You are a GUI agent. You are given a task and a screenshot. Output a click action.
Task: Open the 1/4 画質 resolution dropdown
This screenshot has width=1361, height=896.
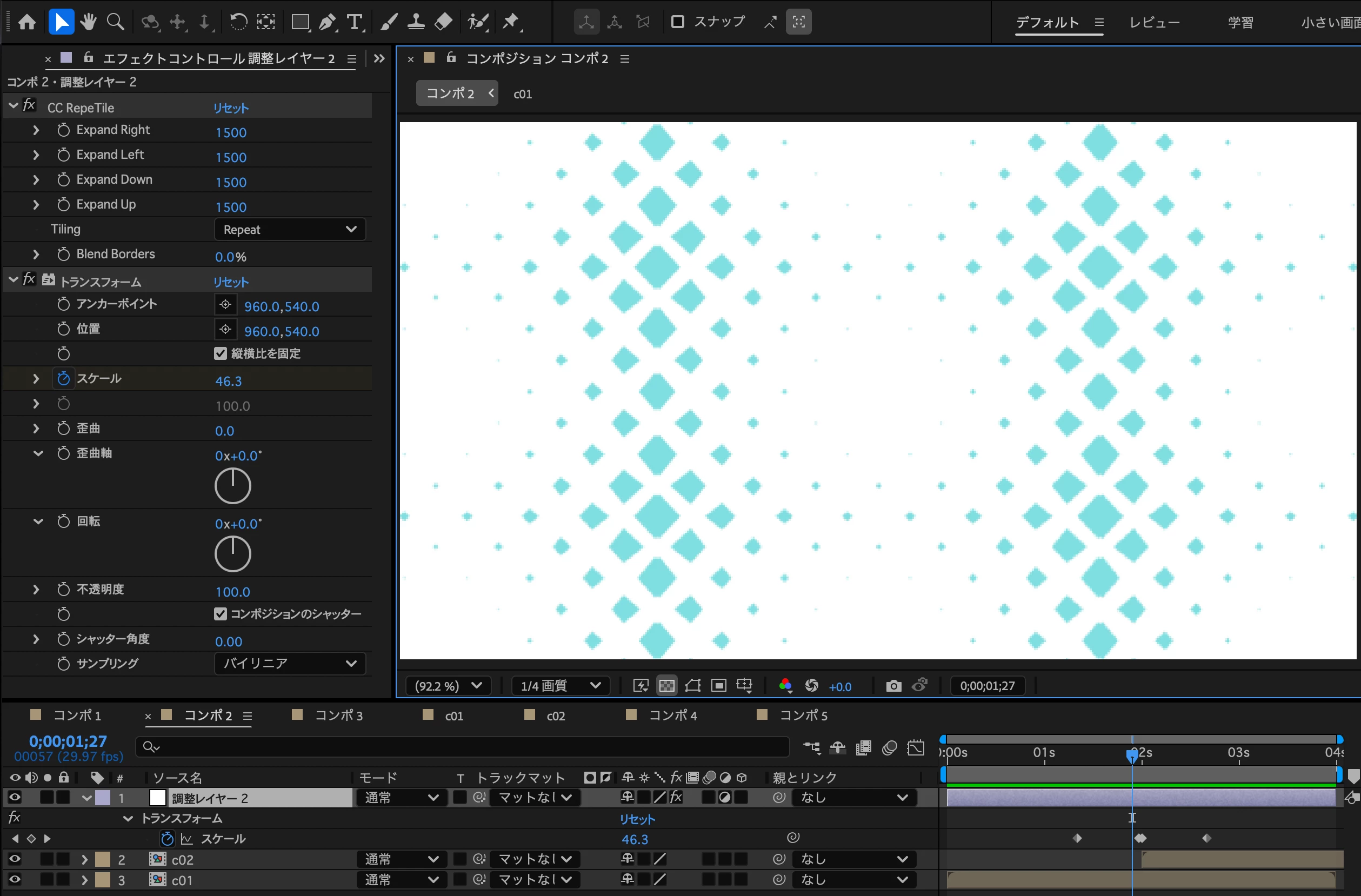(560, 686)
